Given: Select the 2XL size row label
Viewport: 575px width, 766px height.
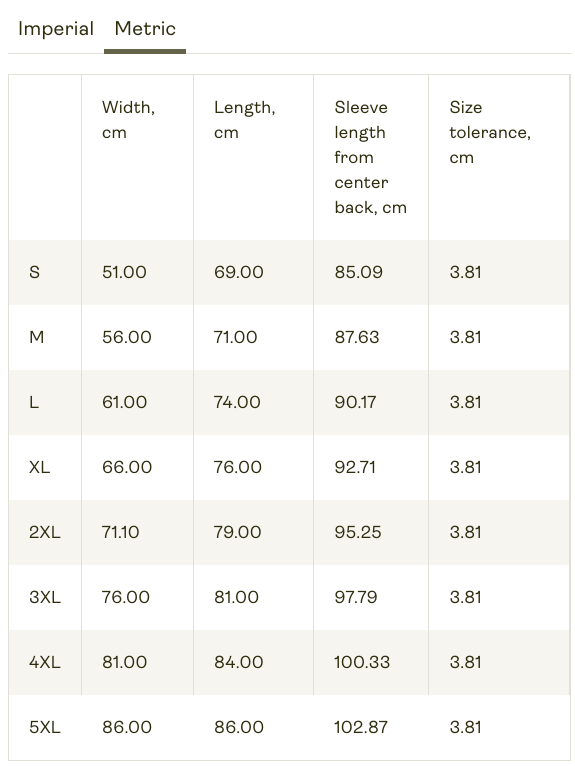Looking at the screenshot, I should click(44, 532).
